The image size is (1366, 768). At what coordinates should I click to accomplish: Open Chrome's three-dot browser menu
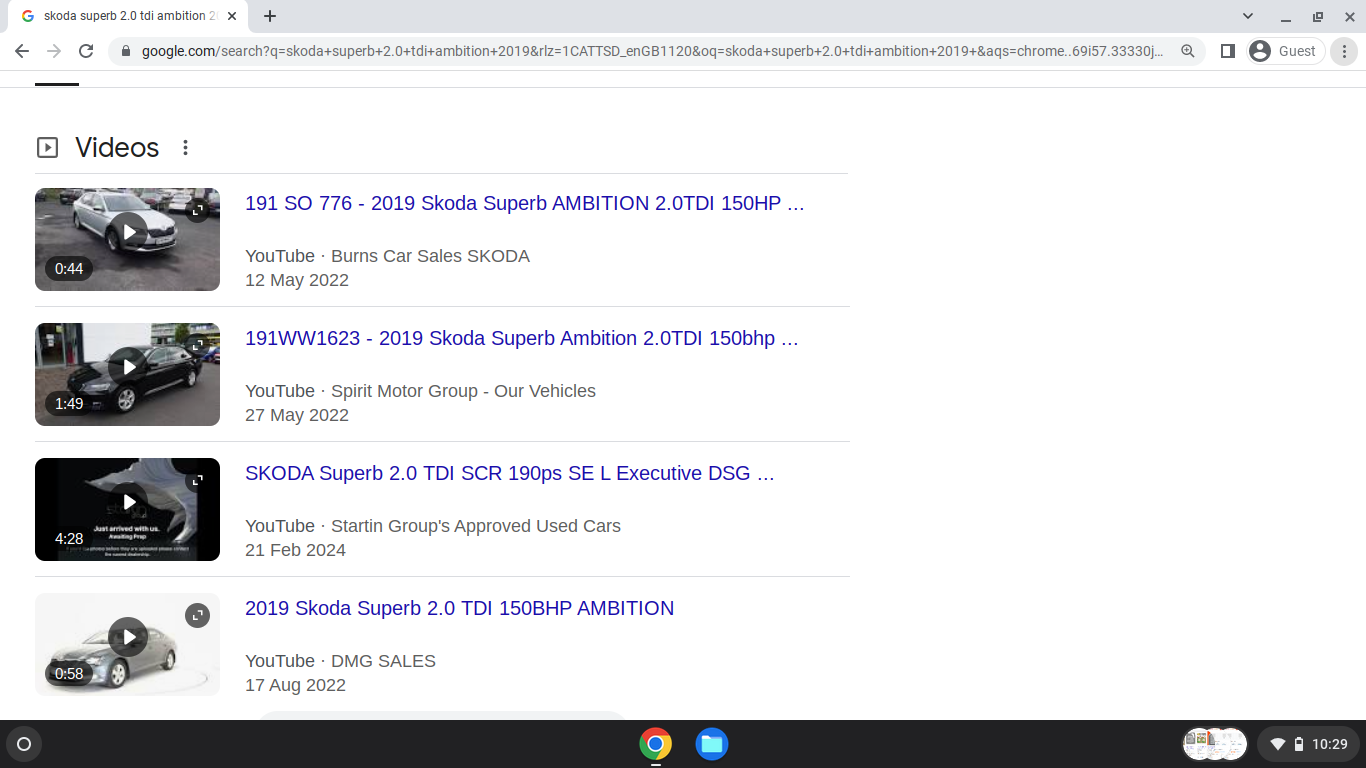point(1345,51)
